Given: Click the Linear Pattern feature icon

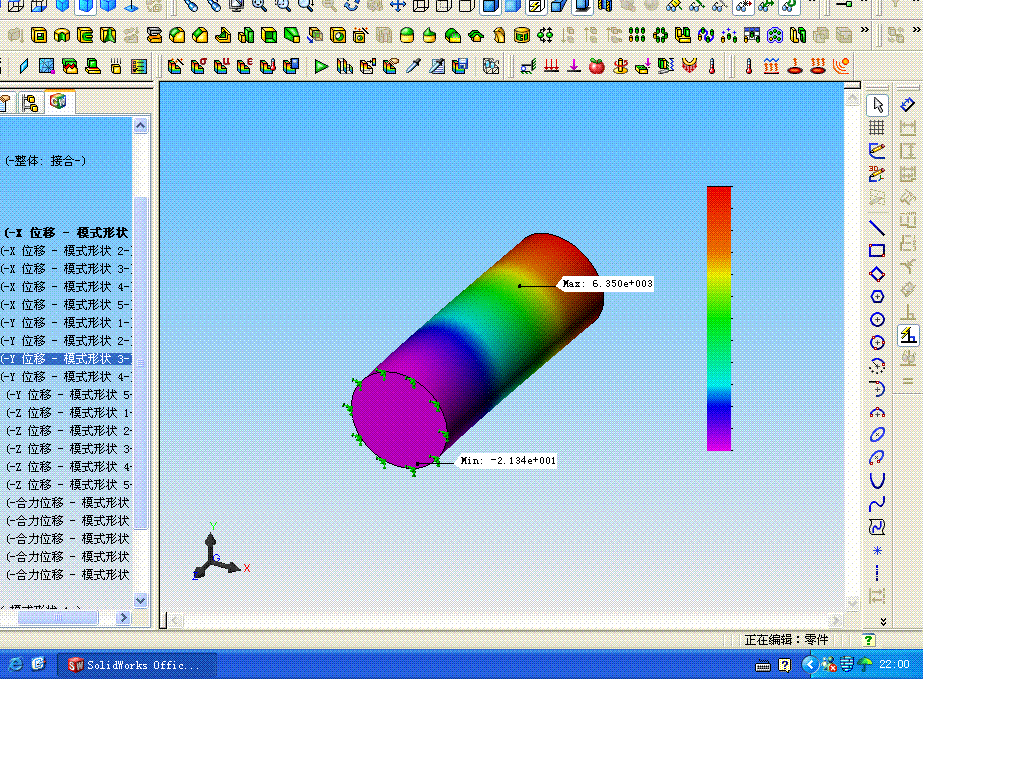Looking at the screenshot, I should (637, 35).
